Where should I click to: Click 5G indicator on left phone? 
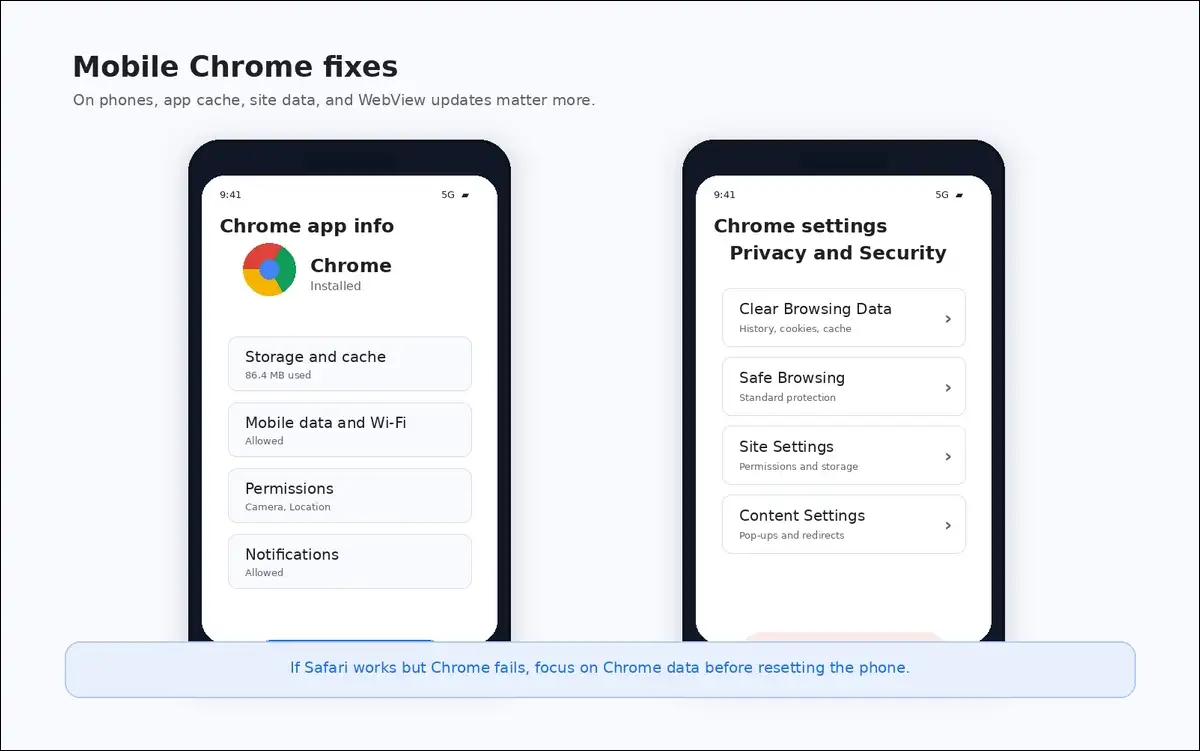[448, 196]
